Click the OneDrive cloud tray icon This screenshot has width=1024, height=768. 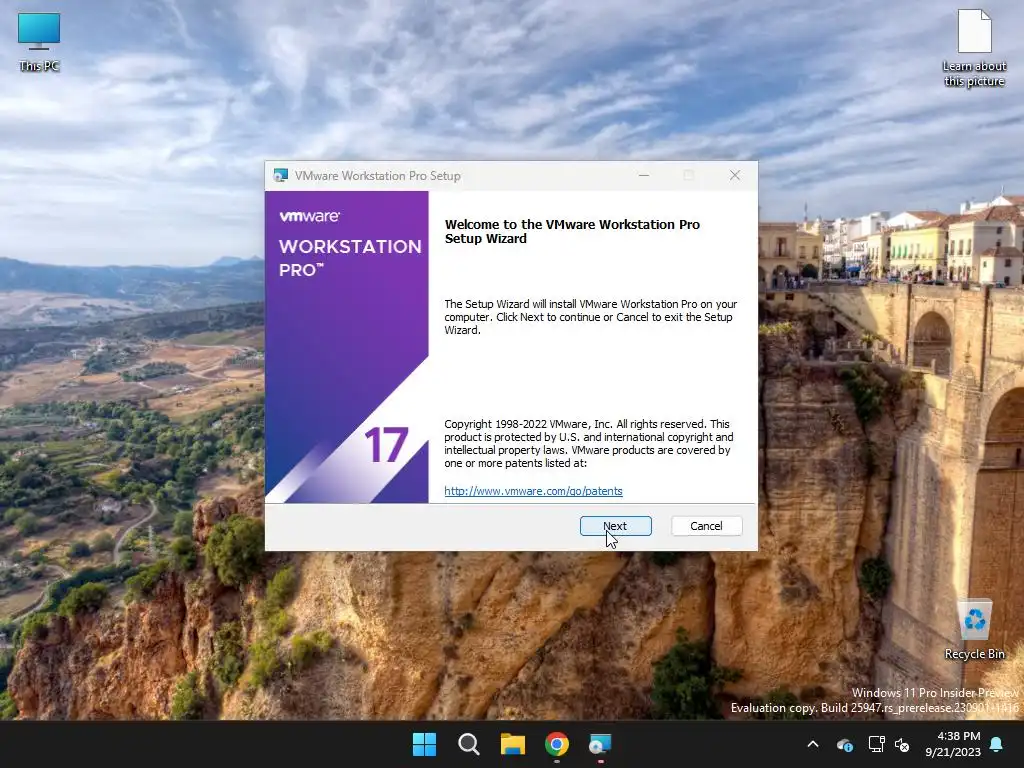click(x=844, y=744)
